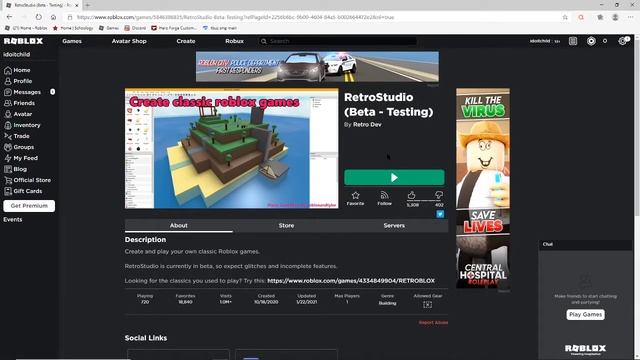Open My Feed in the sidebar
The image size is (640, 360).
pyautogui.click(x=21, y=158)
